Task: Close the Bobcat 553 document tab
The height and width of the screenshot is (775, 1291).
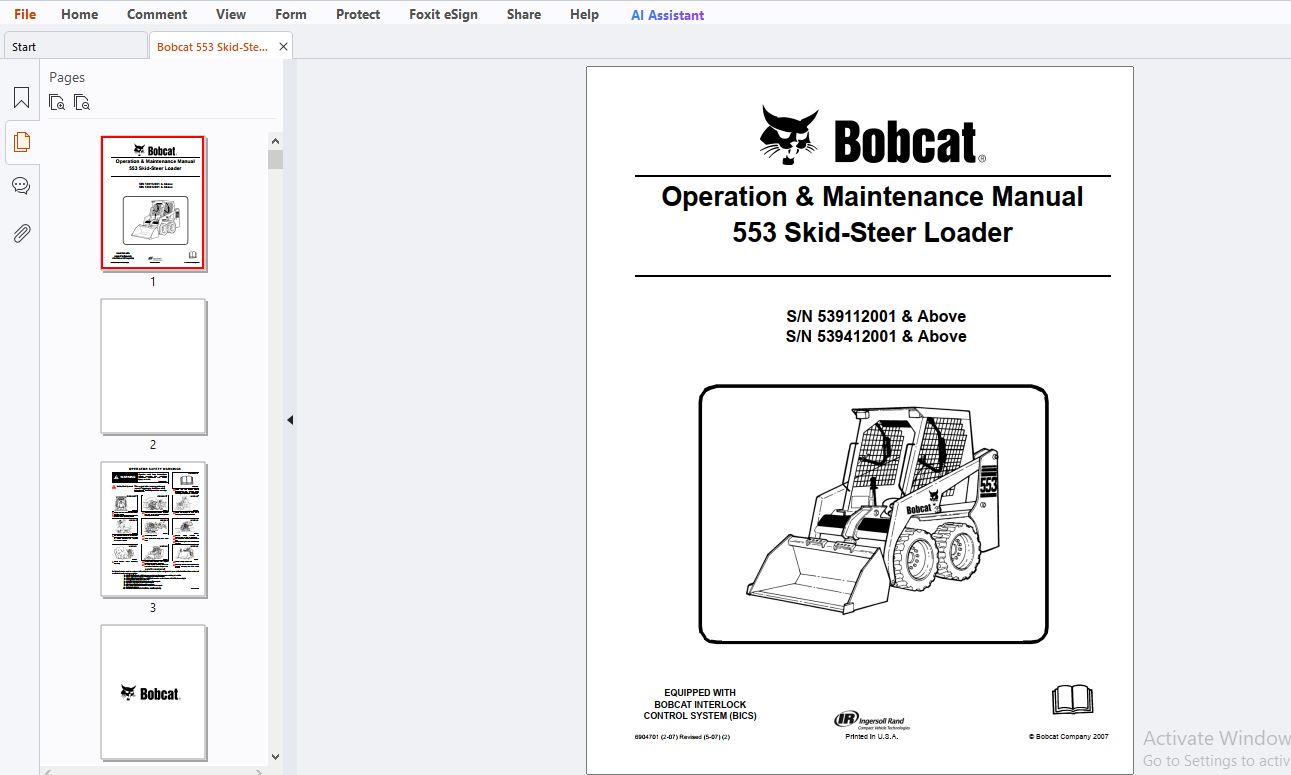Action: [283, 46]
